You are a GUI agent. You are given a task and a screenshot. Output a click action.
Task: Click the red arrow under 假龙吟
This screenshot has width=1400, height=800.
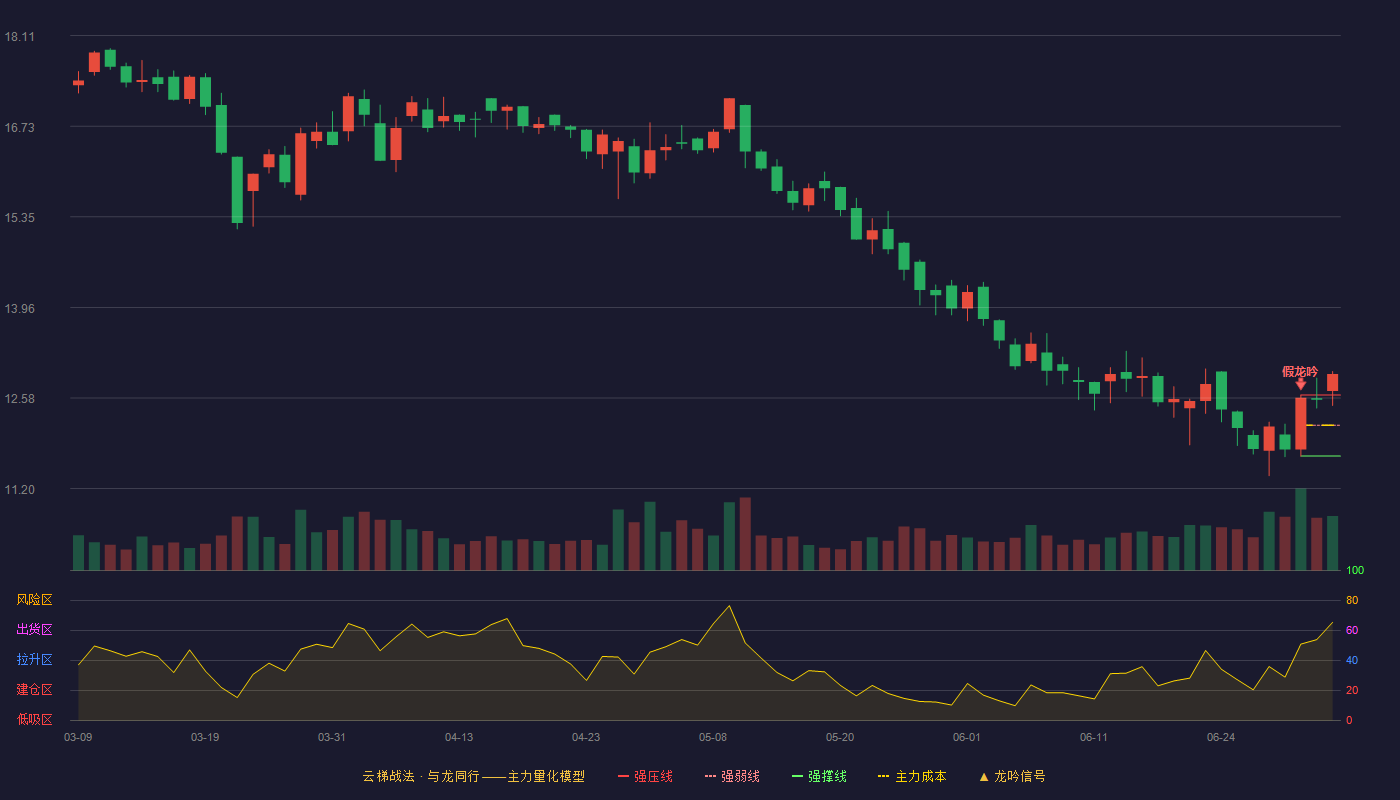click(x=1301, y=384)
